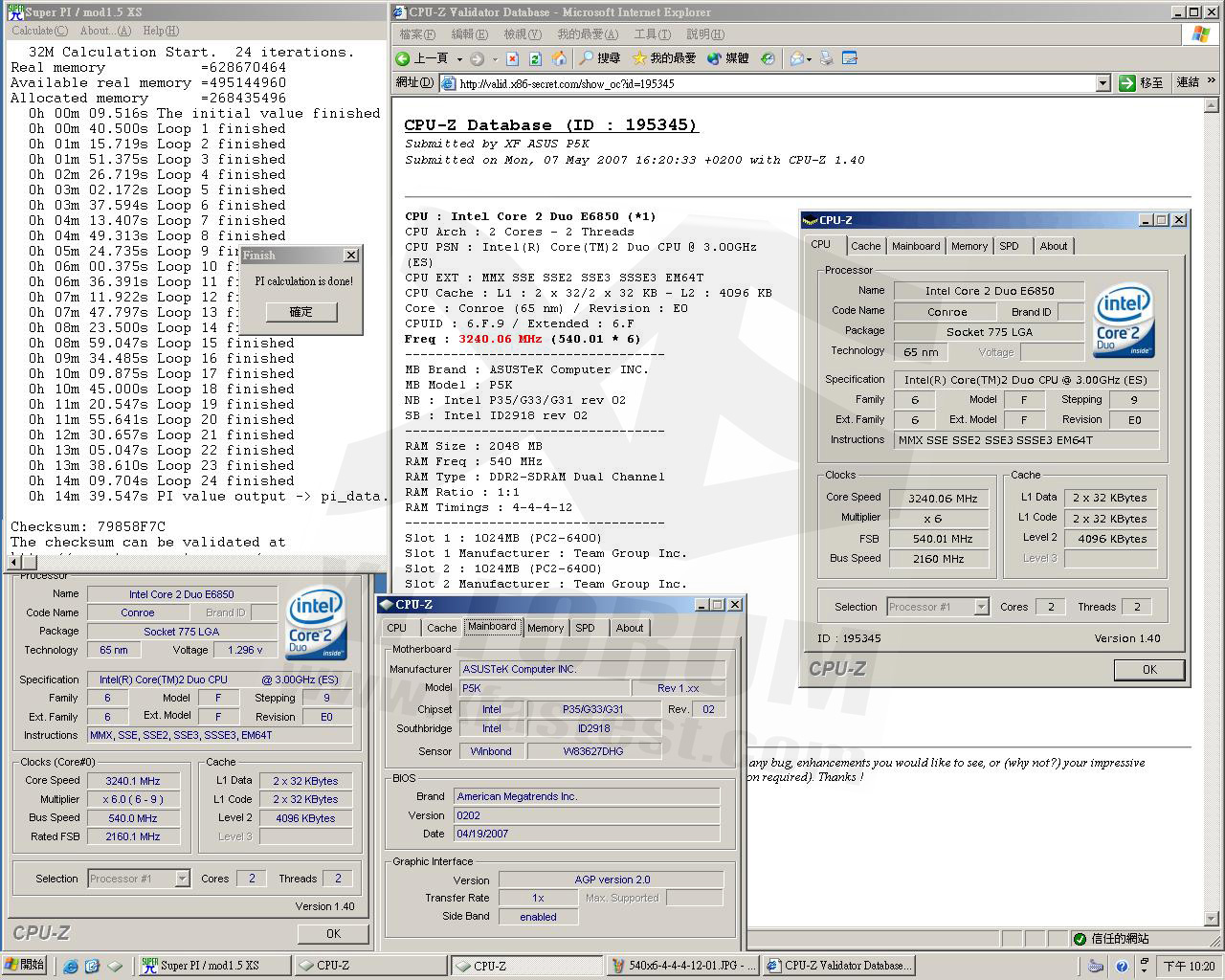Go to Home page icon
The height and width of the screenshot is (980, 1225).
tap(558, 58)
